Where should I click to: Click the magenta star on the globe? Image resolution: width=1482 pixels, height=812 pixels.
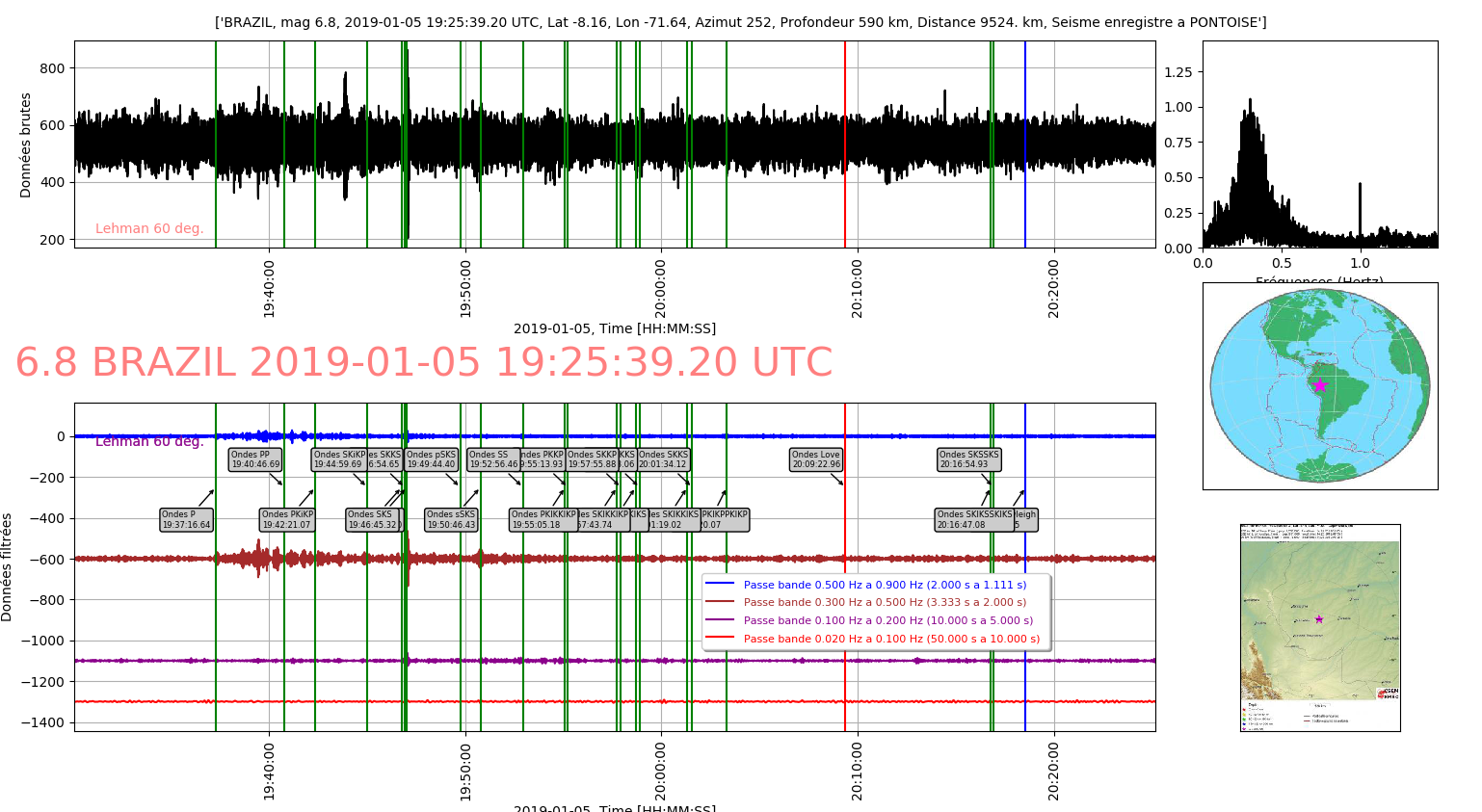click(x=1320, y=385)
